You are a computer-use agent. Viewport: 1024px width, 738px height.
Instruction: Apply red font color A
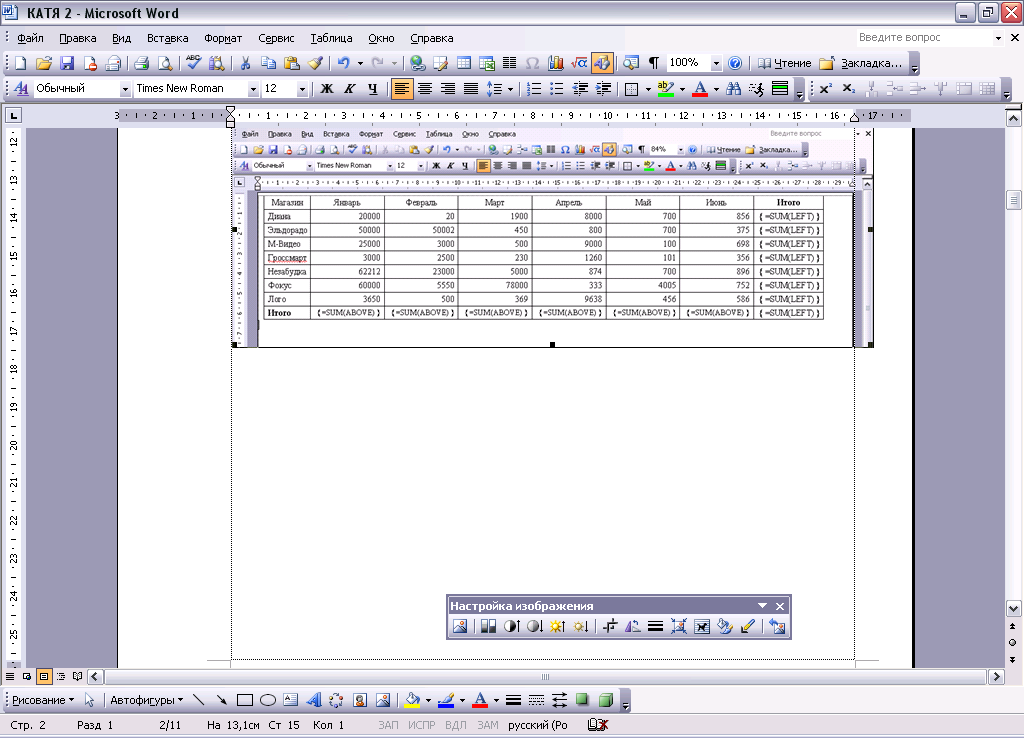tap(699, 89)
